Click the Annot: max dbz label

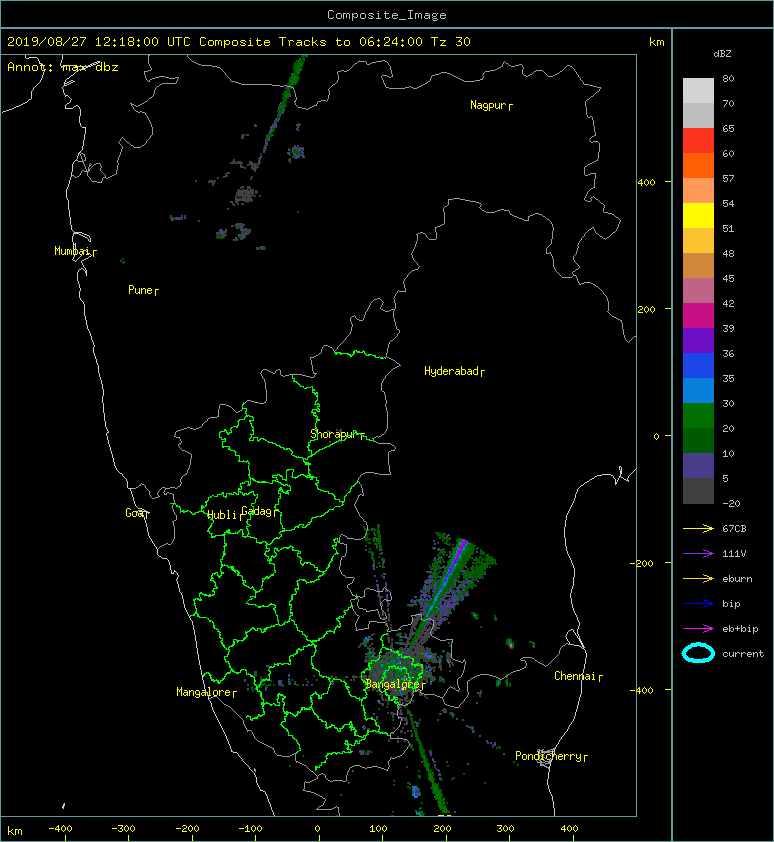point(63,67)
